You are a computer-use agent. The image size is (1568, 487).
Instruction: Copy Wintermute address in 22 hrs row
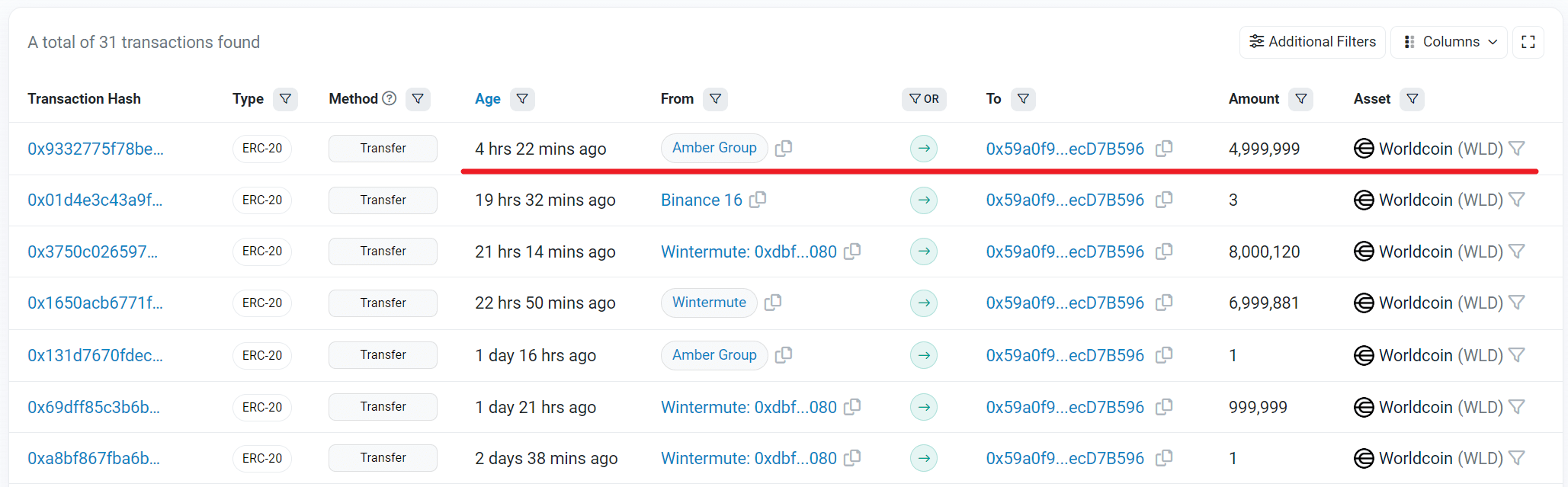tap(773, 303)
